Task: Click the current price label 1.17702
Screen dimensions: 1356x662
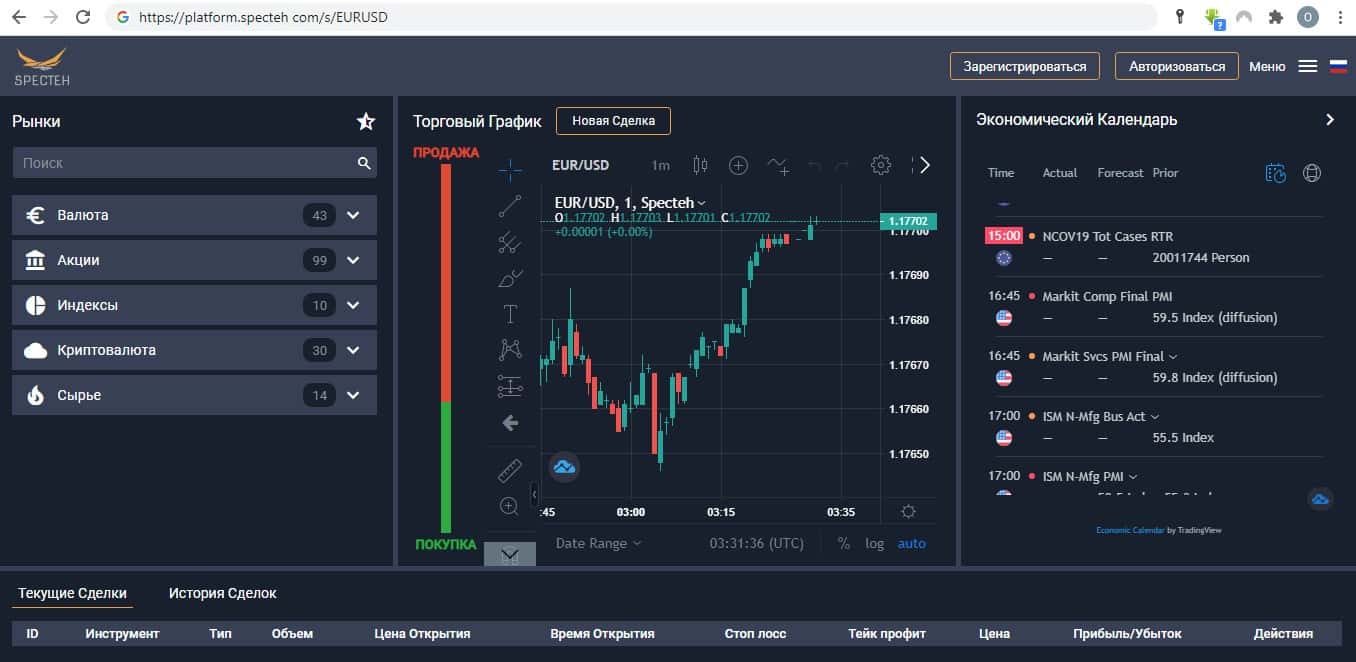Action: [906, 221]
